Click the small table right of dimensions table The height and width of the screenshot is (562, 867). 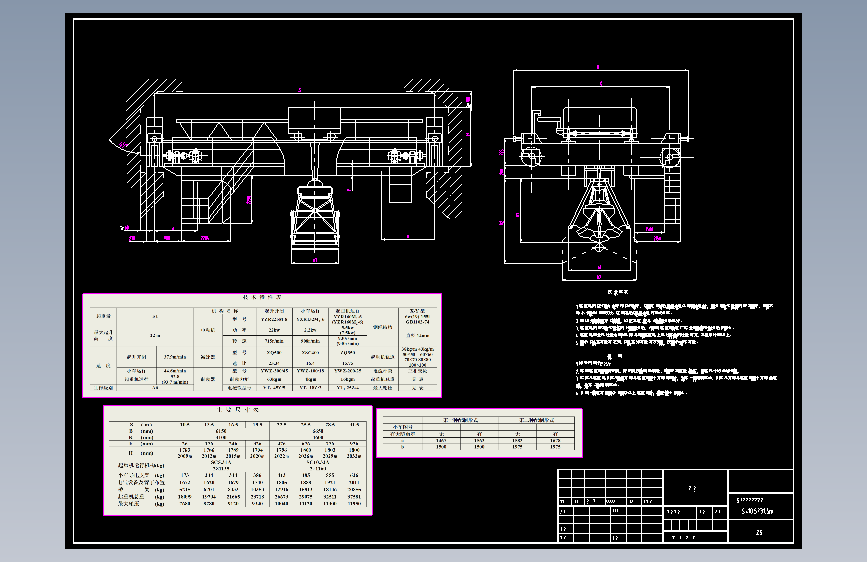tap(479, 433)
